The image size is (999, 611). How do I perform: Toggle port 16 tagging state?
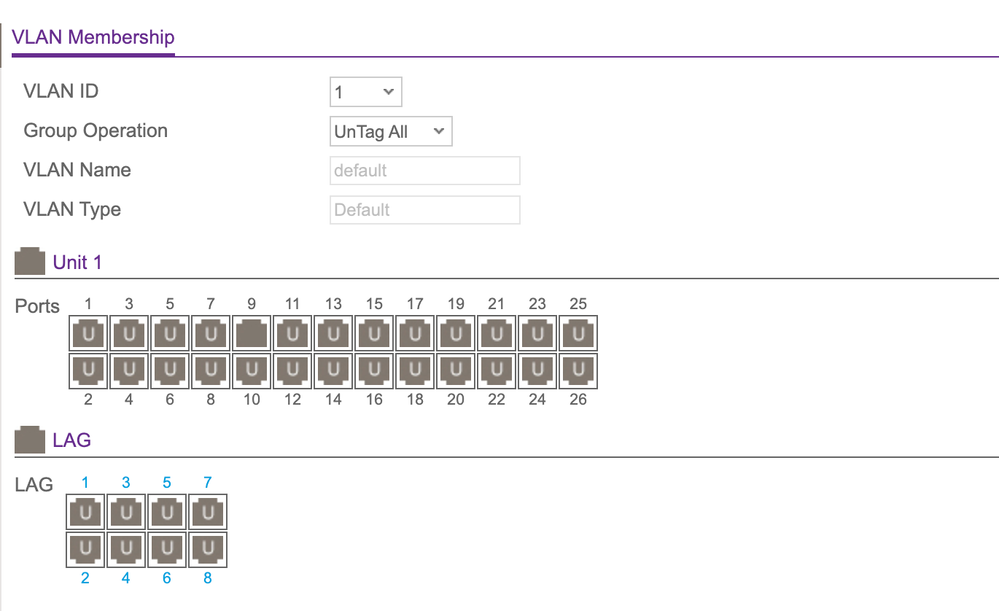coord(374,371)
